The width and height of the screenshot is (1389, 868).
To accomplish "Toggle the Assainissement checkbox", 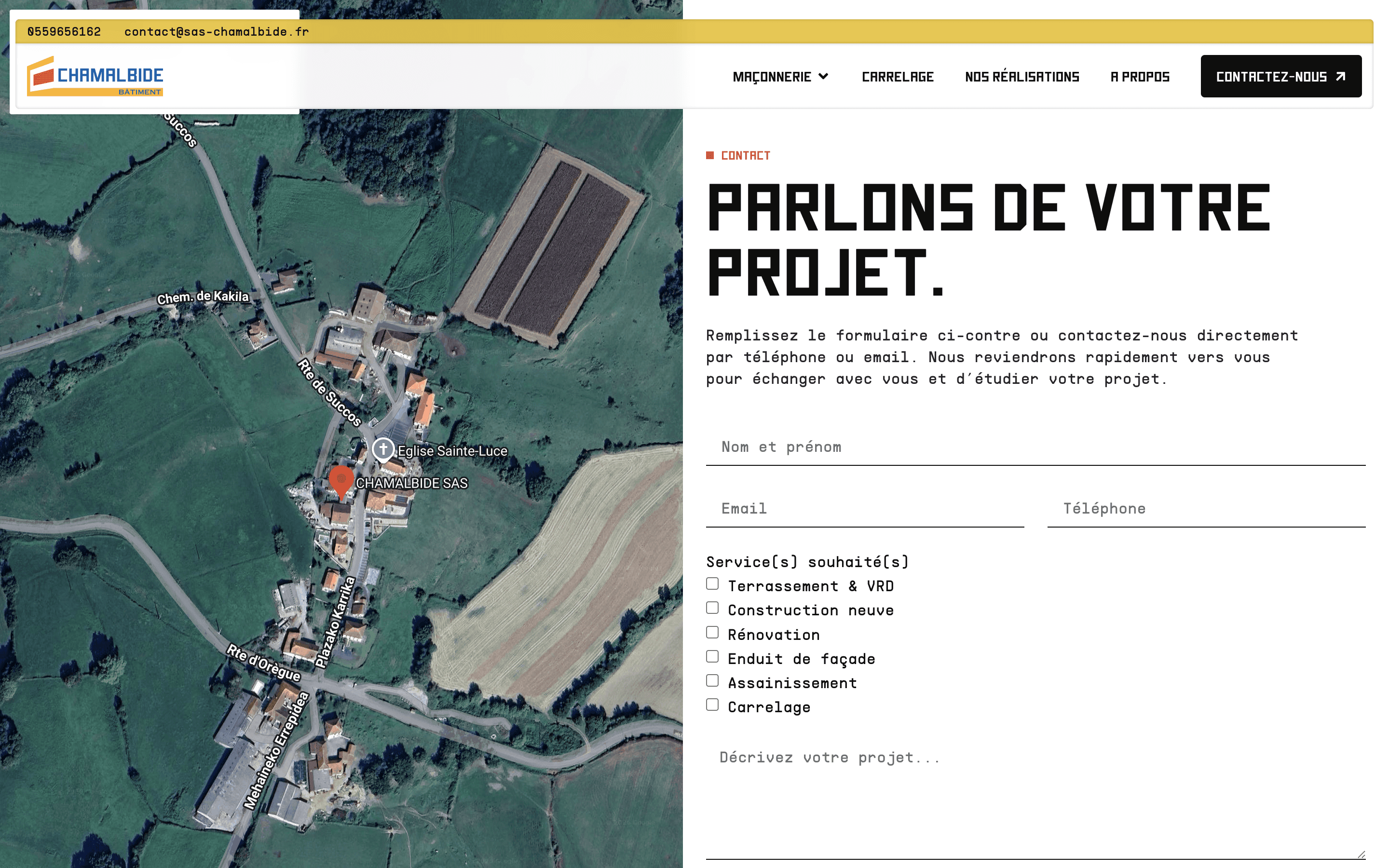I will pyautogui.click(x=712, y=681).
